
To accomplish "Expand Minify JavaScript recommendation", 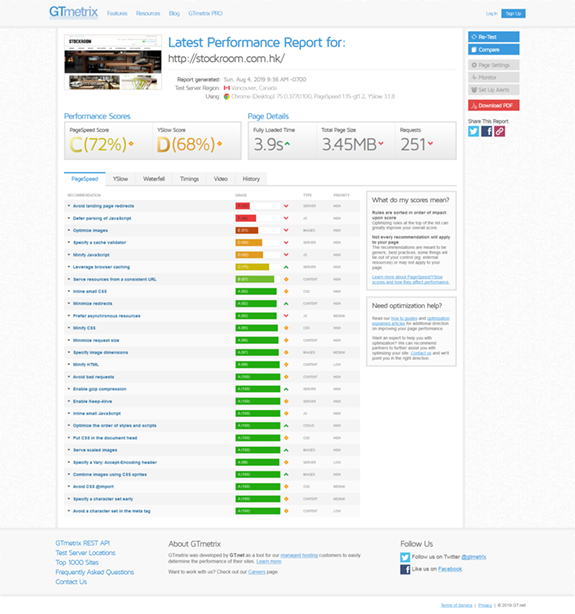I will (x=91, y=255).
